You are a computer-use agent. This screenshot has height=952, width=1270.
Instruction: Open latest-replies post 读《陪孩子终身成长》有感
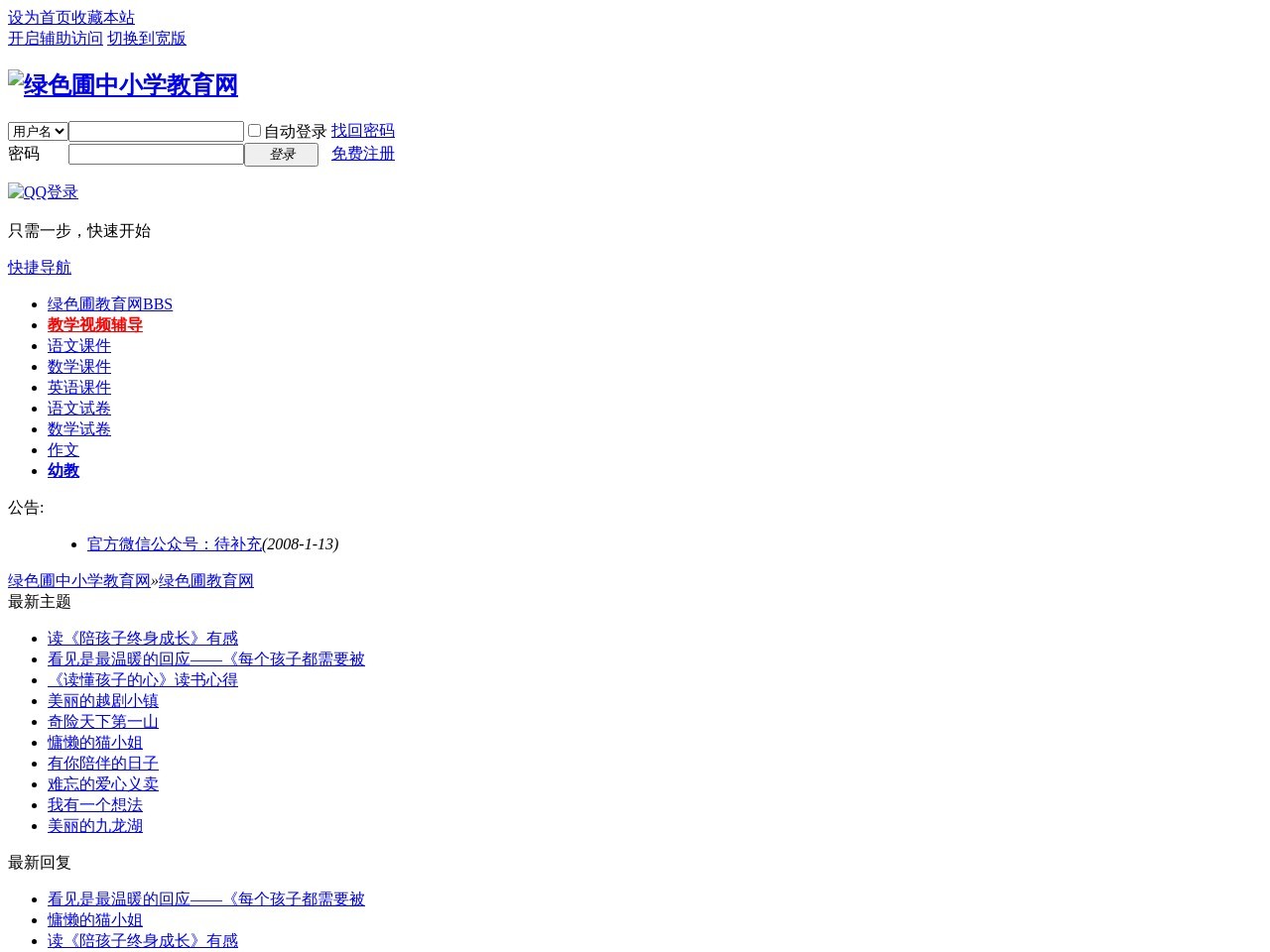point(143,941)
